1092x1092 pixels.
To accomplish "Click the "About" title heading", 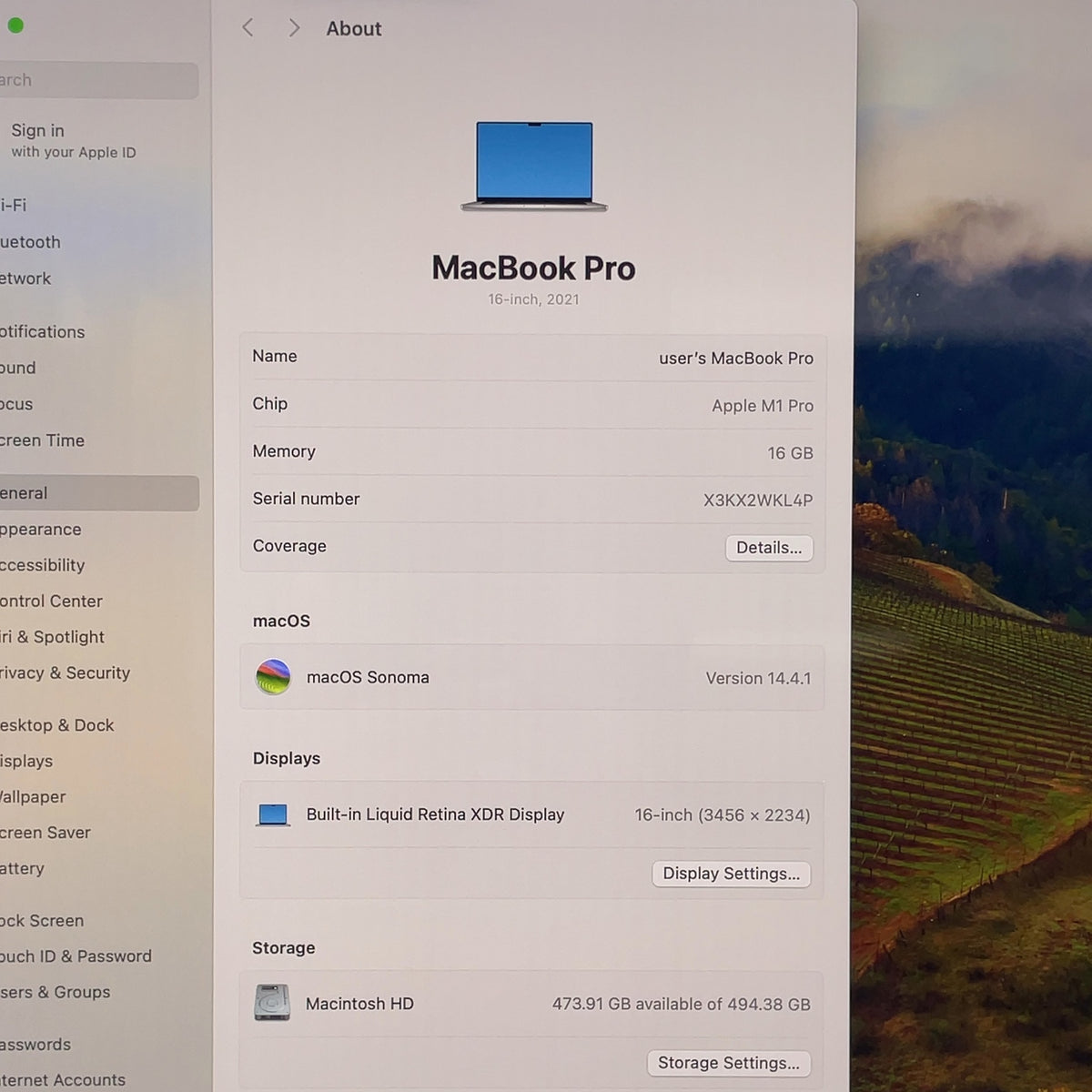I will 354,29.
